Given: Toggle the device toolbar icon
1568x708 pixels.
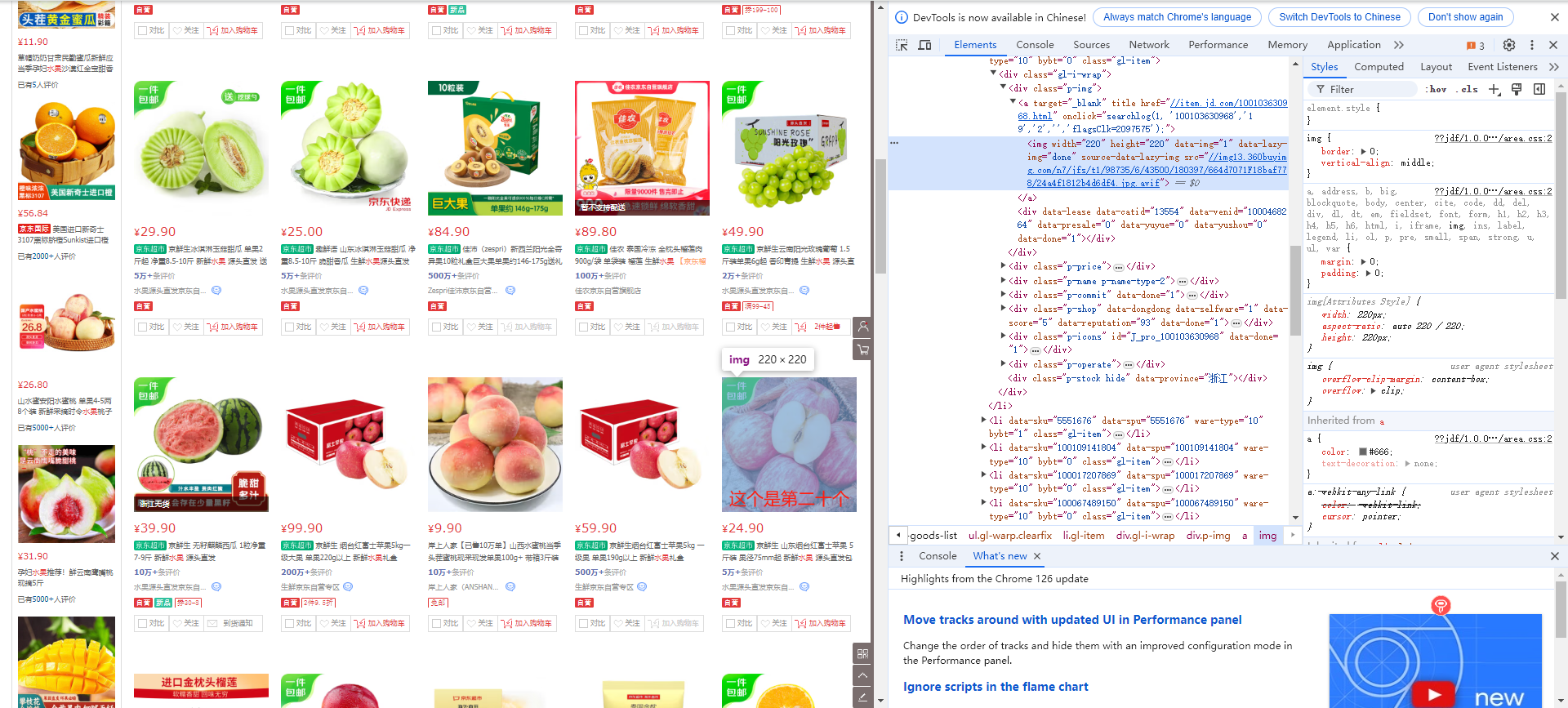Looking at the screenshot, I should [x=924, y=45].
